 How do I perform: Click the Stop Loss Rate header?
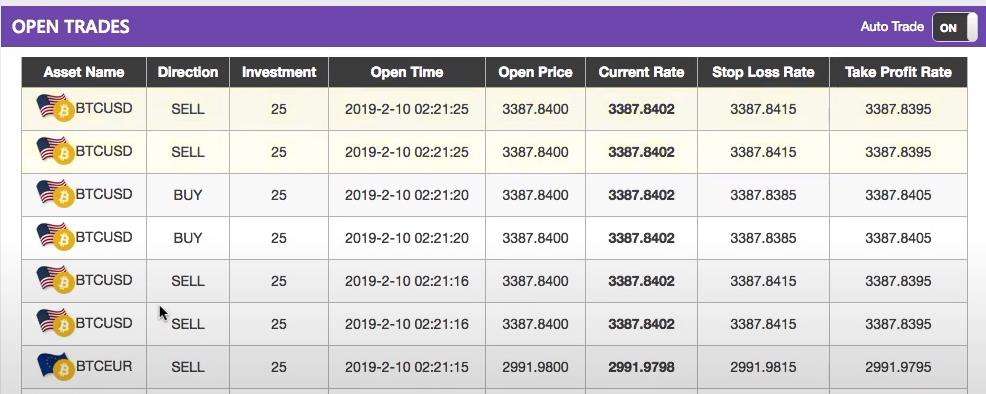tap(763, 72)
